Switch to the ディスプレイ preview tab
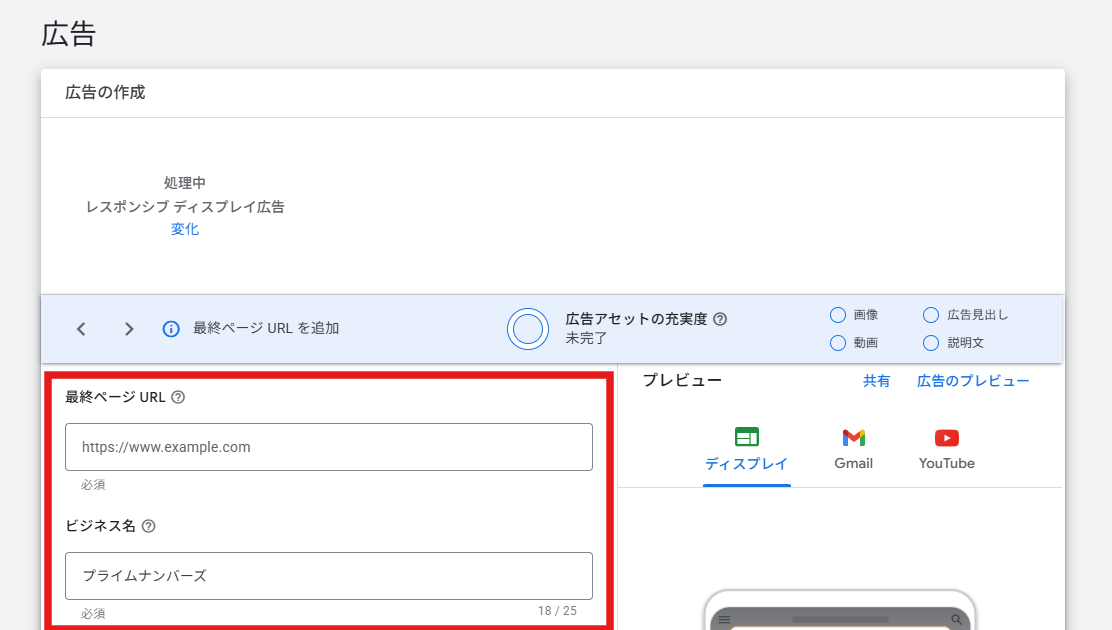The height and width of the screenshot is (630, 1112). (x=746, y=464)
